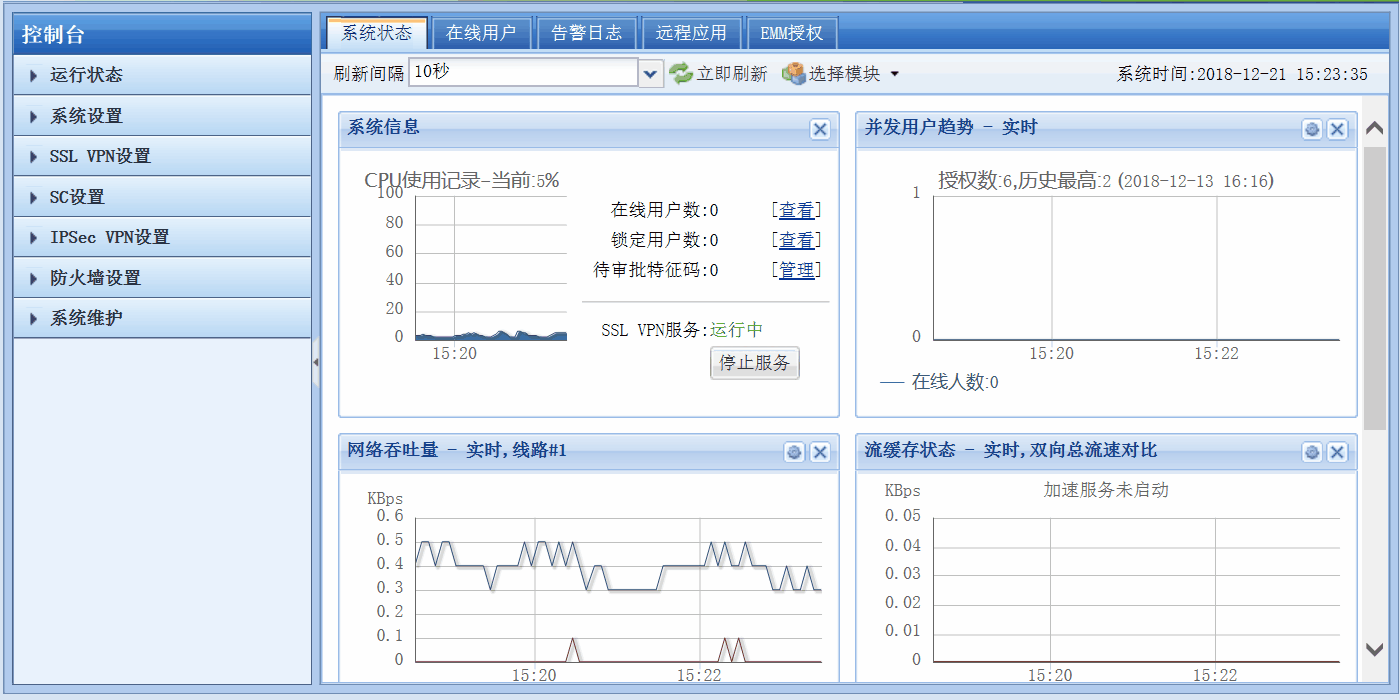The width and height of the screenshot is (1400, 700).
Task: Switch to the 告警日志 tab
Action: coord(587,32)
